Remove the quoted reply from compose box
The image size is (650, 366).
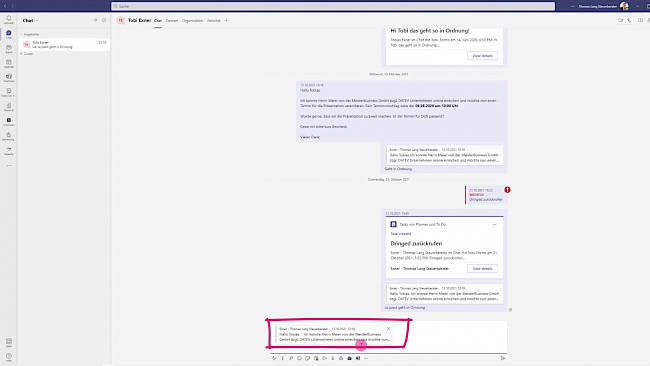tap(388, 329)
